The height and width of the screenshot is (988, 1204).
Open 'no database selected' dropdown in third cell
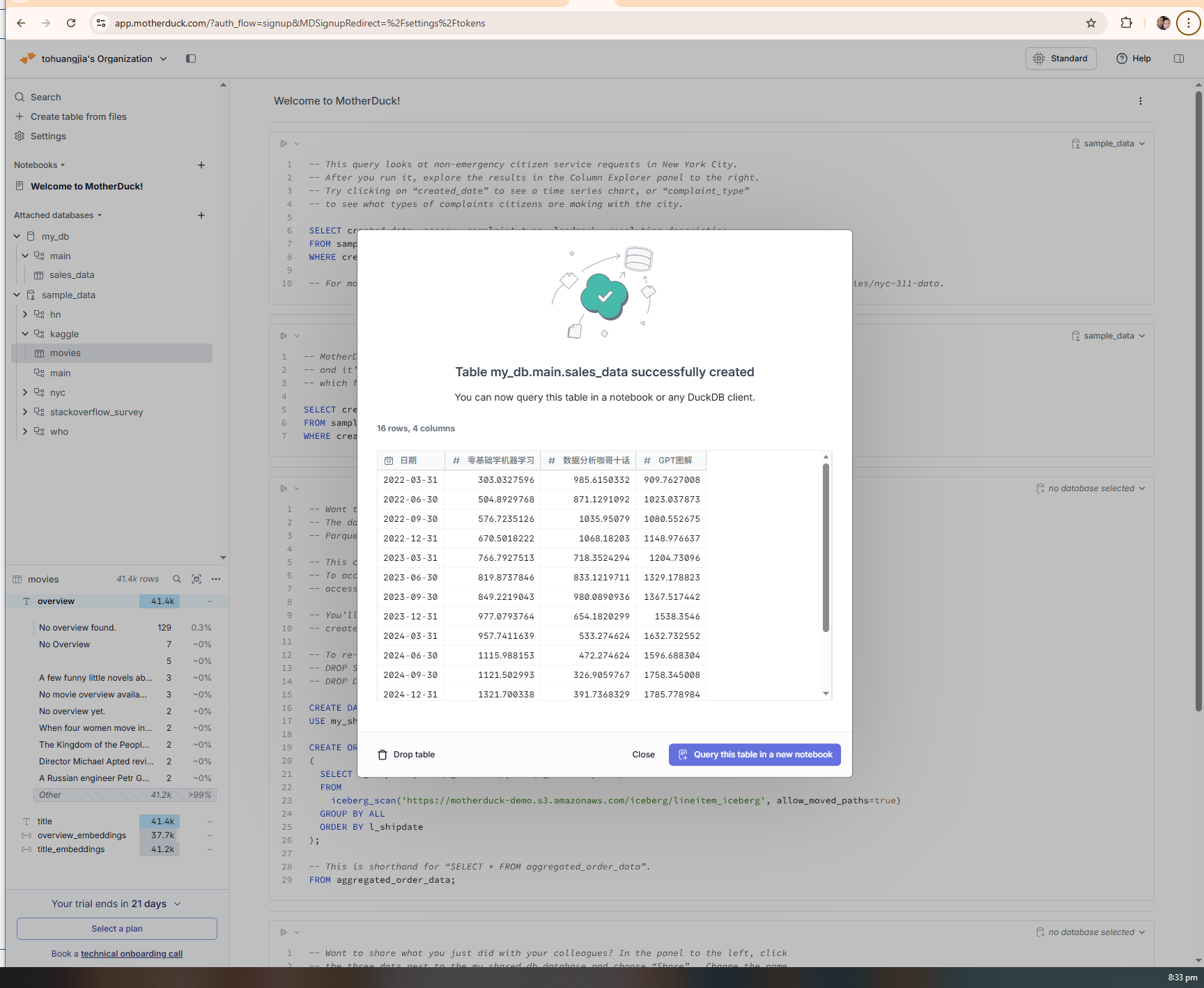pyautogui.click(x=1090, y=488)
